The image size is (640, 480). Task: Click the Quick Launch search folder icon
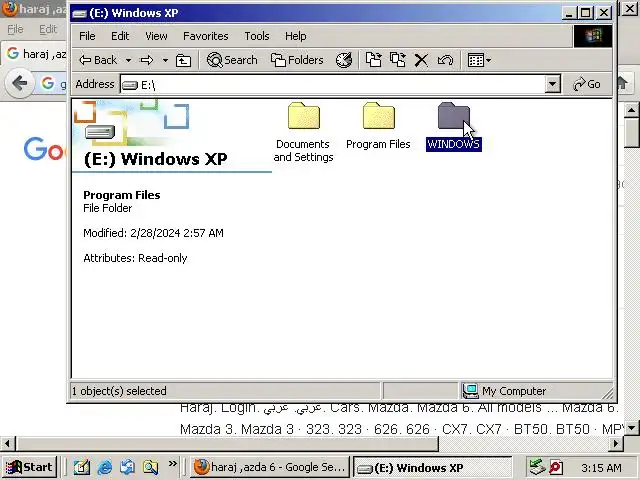[x=150, y=467]
